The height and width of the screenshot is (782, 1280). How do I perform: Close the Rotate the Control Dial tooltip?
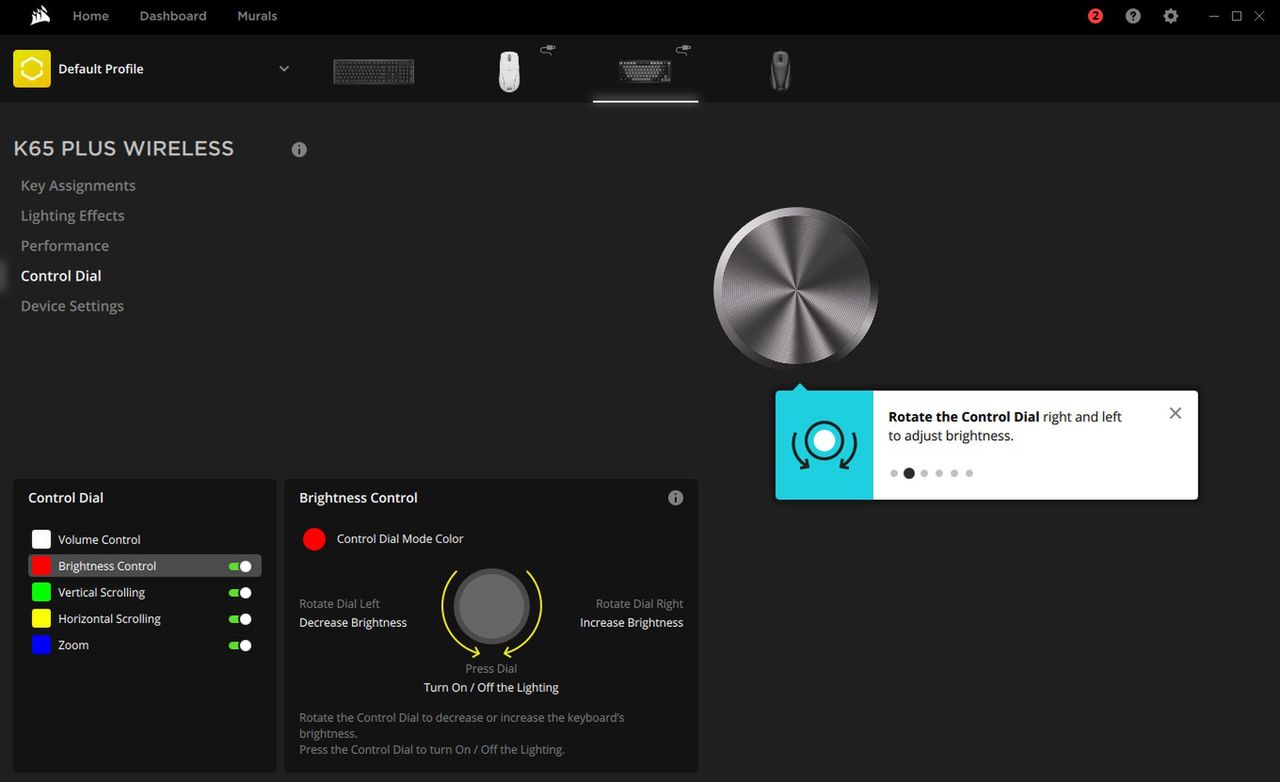[x=1175, y=413]
